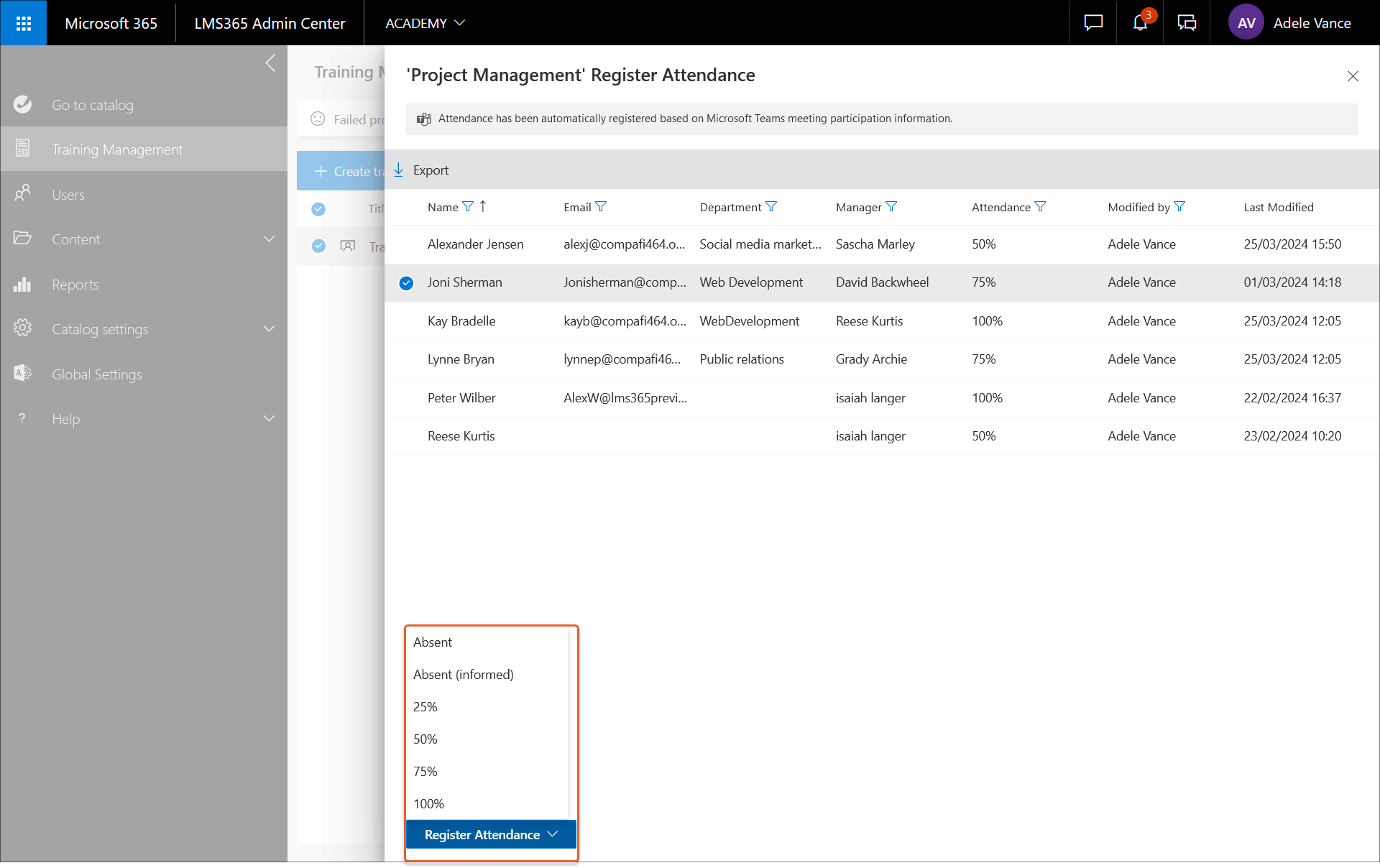Click the Name column filter icon
Screen dimensions: 1380x868
point(468,207)
